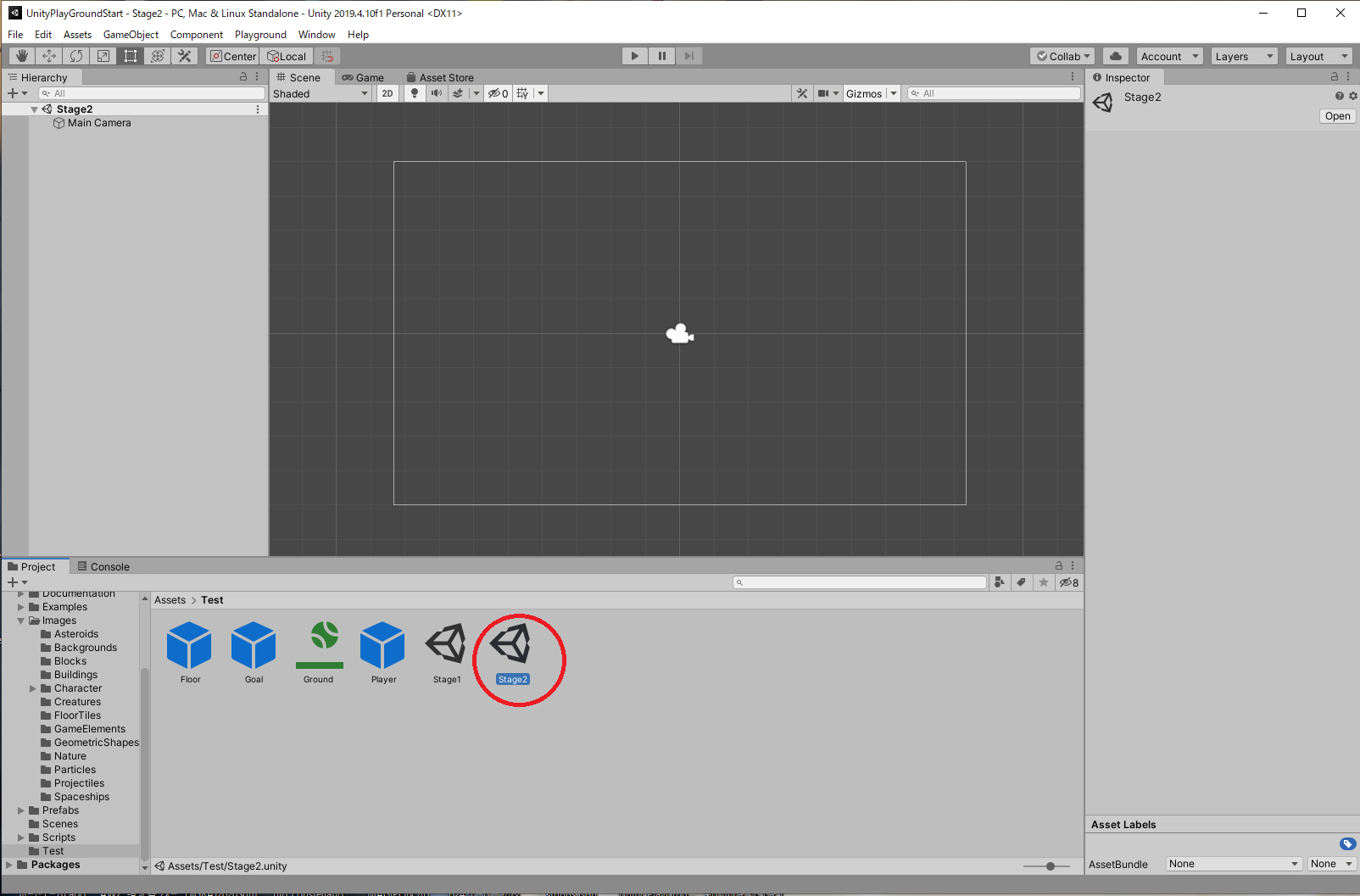
Task: Expand the Prefabs folder
Action: pyautogui.click(x=21, y=810)
